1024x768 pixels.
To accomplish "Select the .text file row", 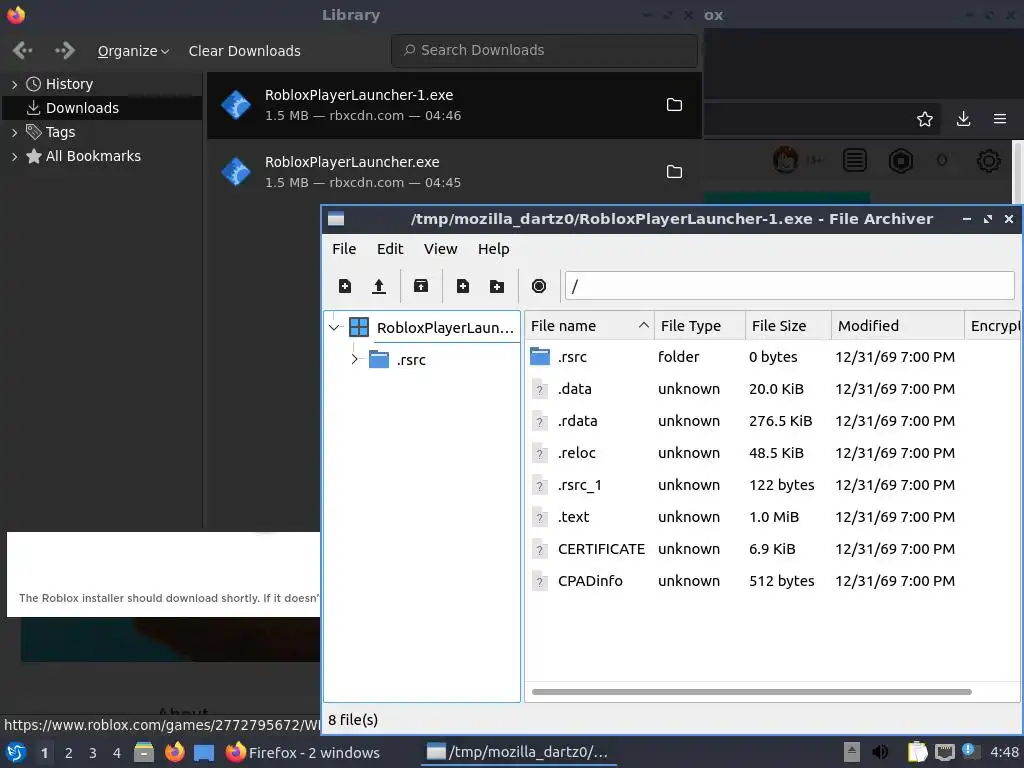I will click(773, 517).
